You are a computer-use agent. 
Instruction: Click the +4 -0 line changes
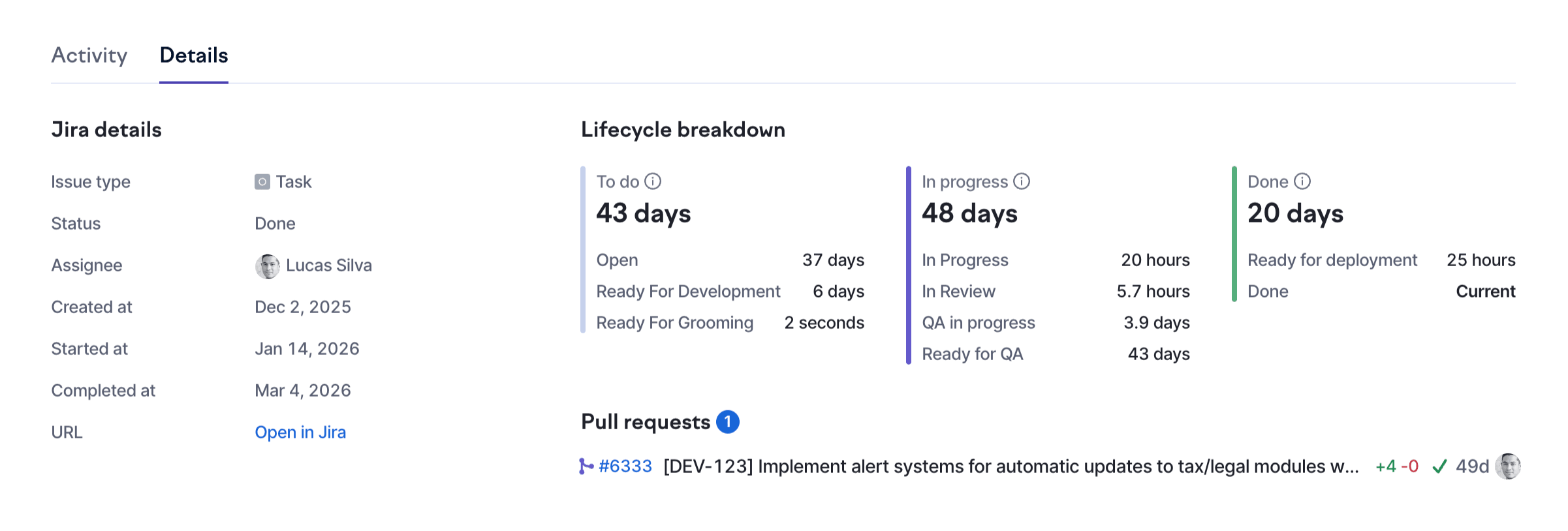point(1397,466)
